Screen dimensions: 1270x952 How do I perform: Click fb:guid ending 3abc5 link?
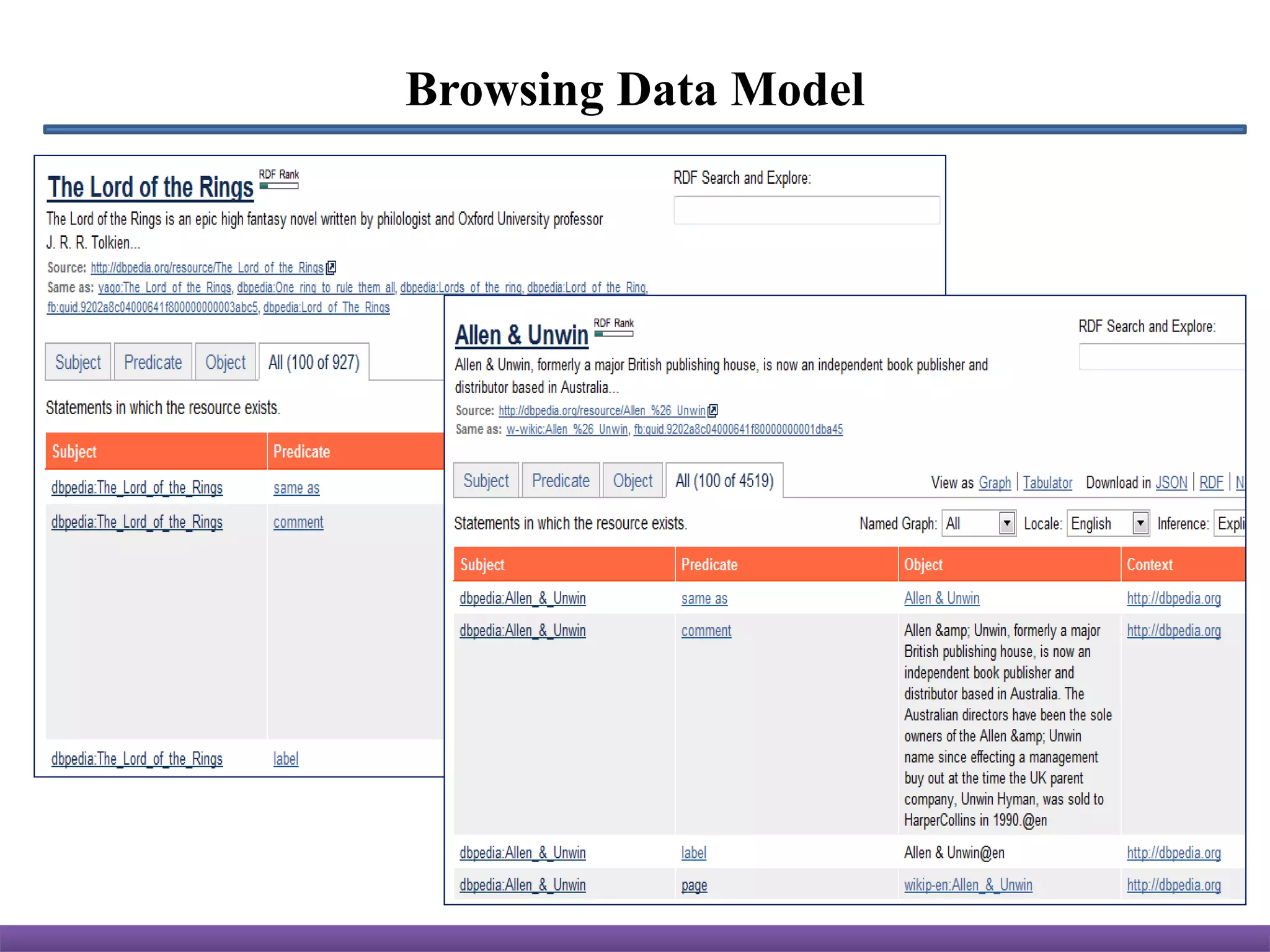click(x=153, y=307)
